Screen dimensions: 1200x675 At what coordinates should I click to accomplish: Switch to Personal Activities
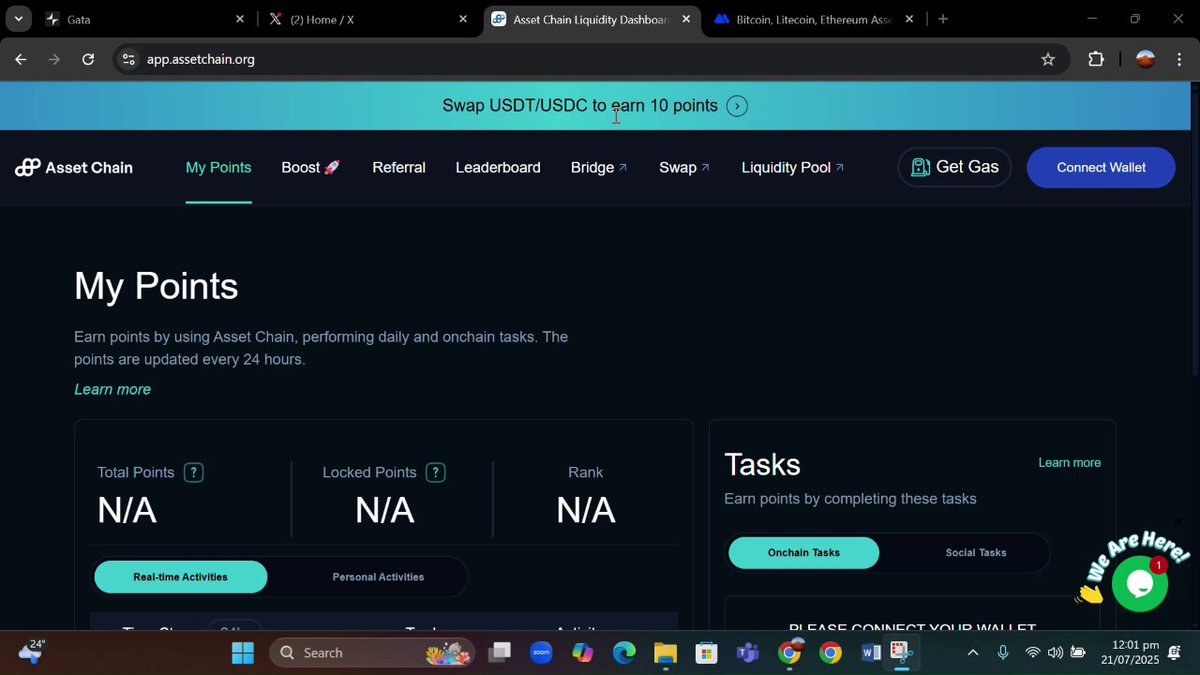pyautogui.click(x=378, y=577)
